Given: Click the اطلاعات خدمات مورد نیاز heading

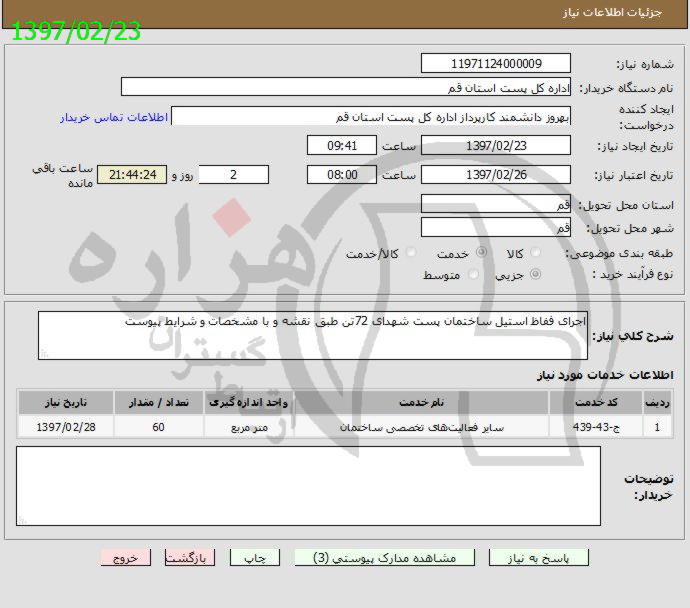Looking at the screenshot, I should (606, 375).
